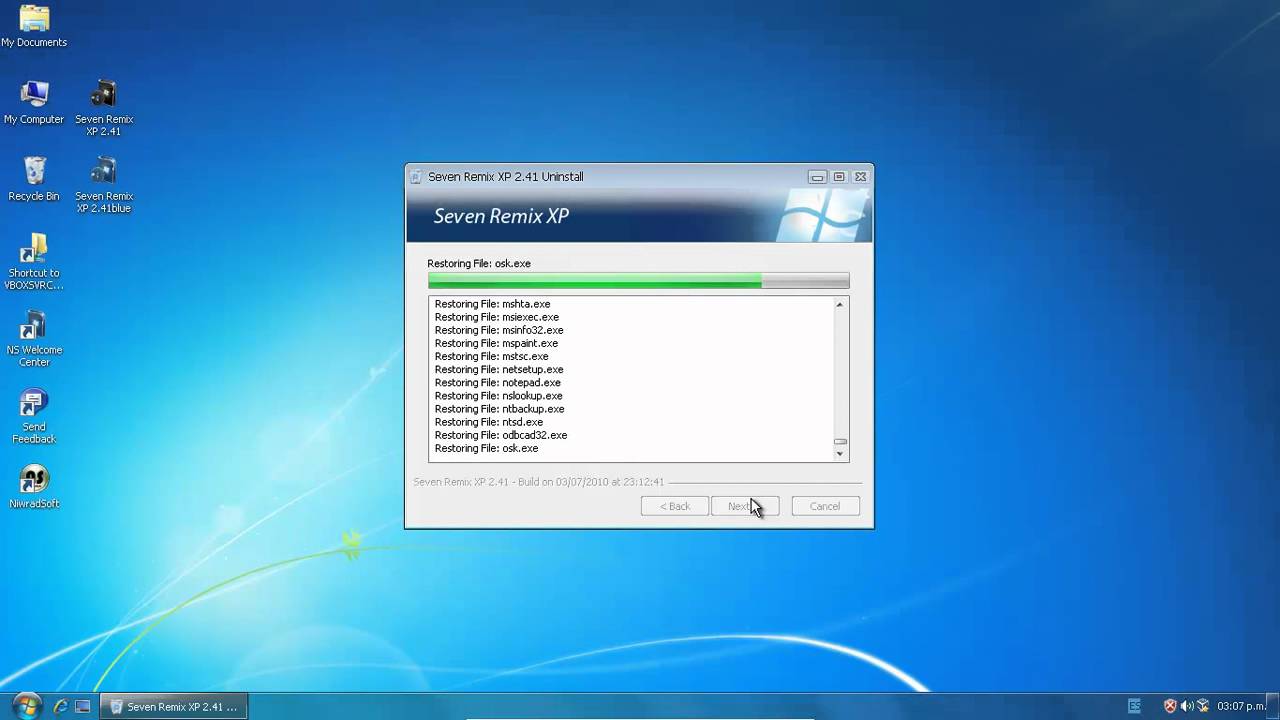Viewport: 1280px width, 720px height.
Task: Select Shortcut to VBOXSVRC desktop icon
Action: (34, 262)
